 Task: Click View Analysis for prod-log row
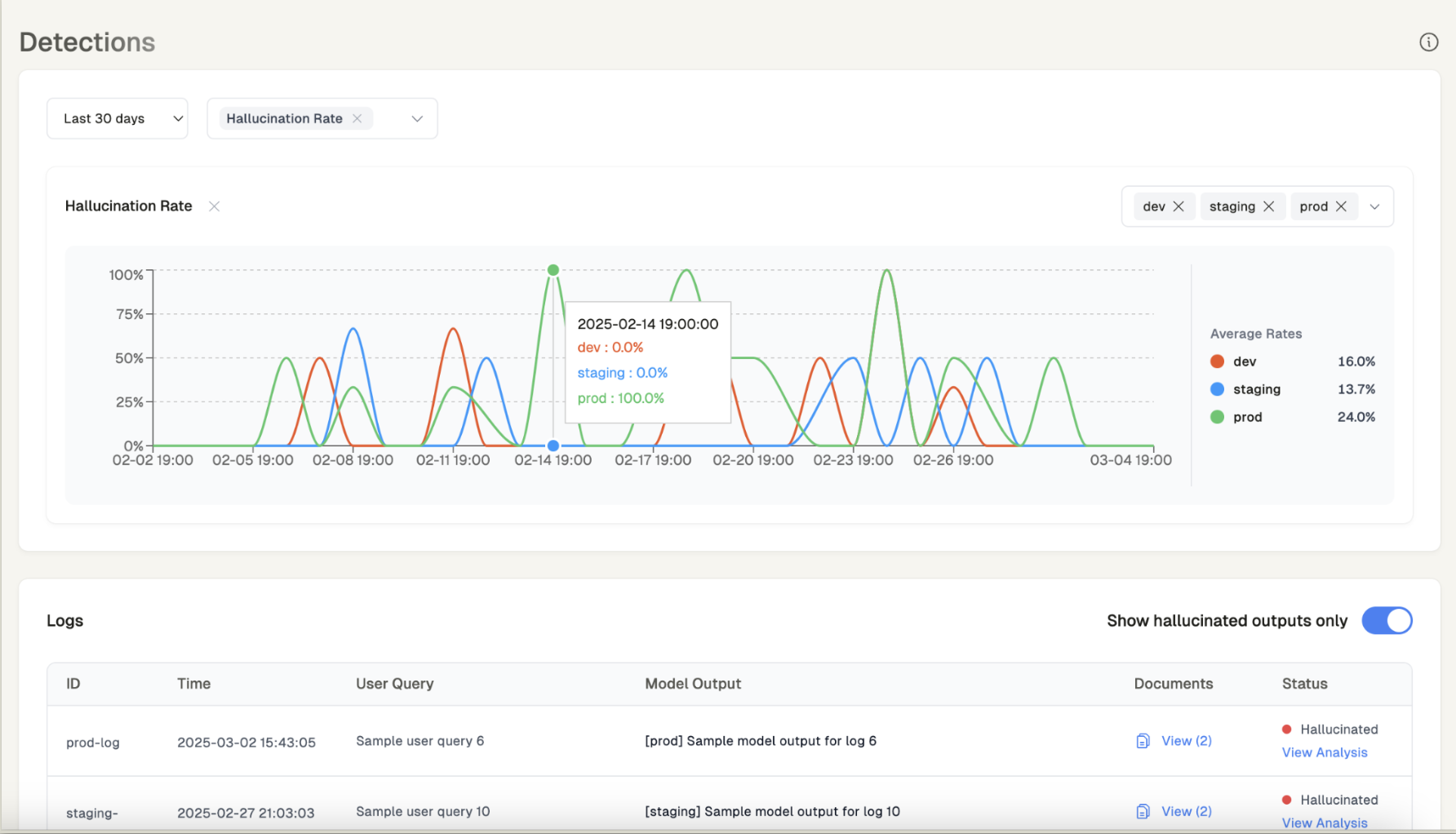point(1325,752)
